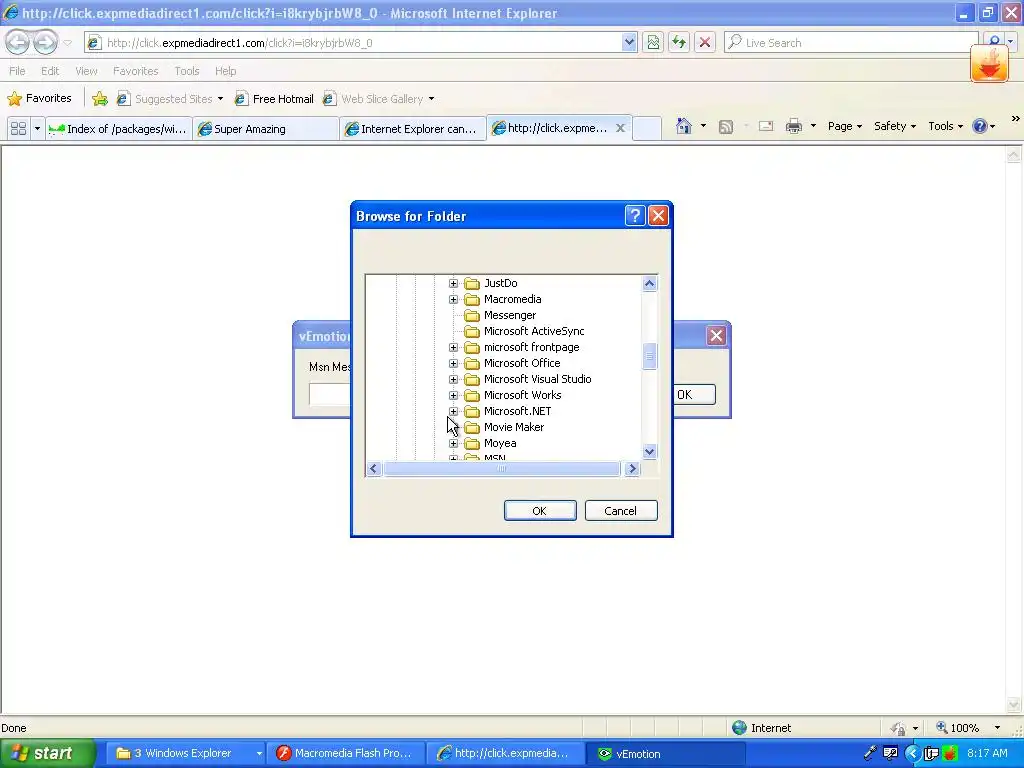Click the Home house icon
The height and width of the screenshot is (768, 1024).
[684, 126]
